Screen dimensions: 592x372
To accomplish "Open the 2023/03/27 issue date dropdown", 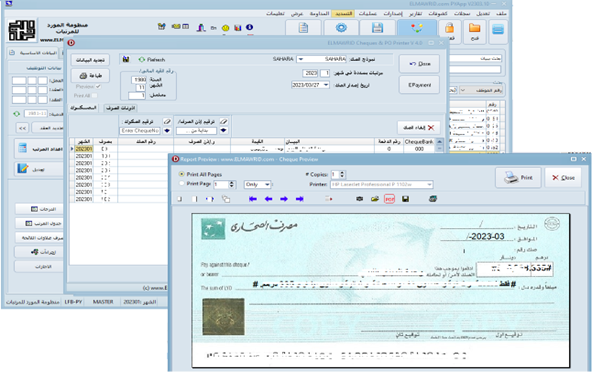I will tap(325, 85).
